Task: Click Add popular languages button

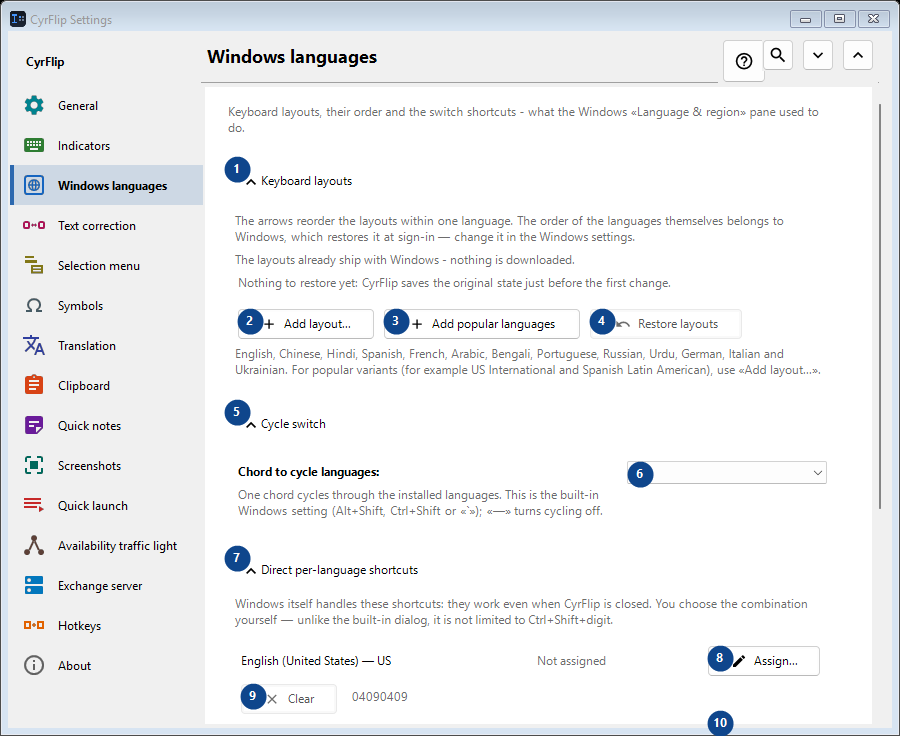Action: 482,324
